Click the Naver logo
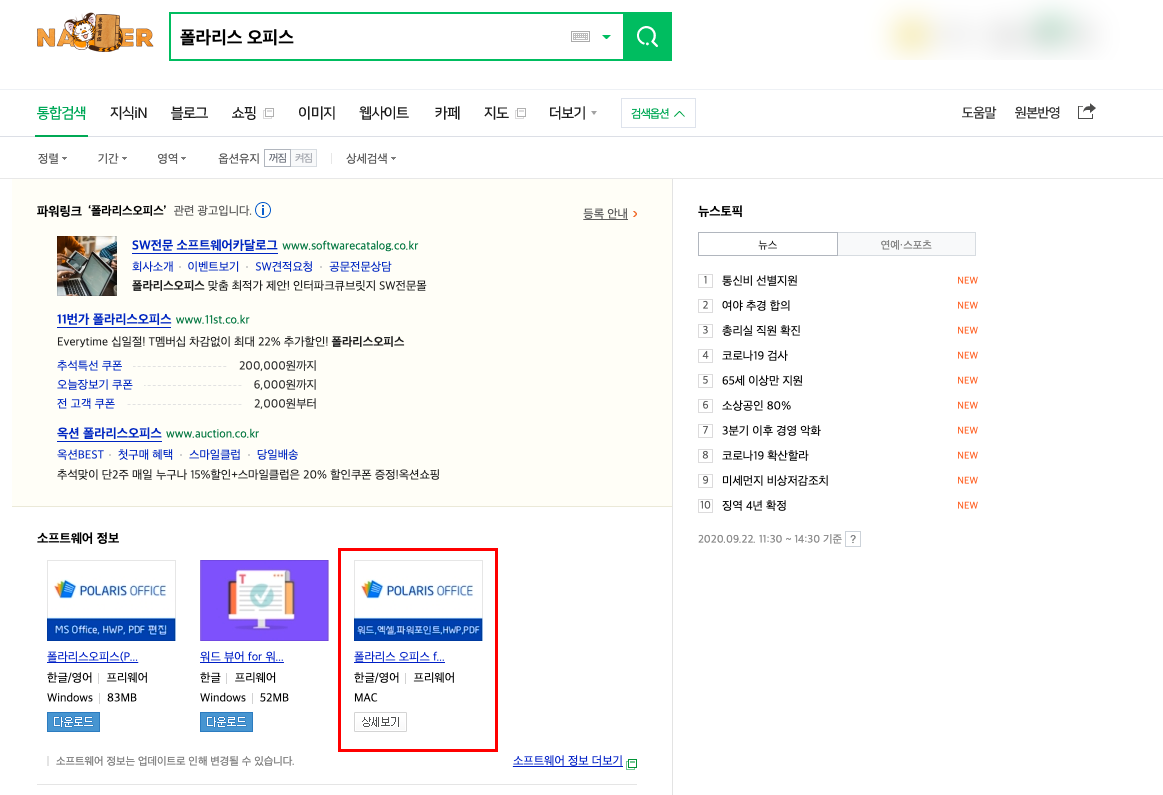Viewport: 1163px width, 795px height. point(95,33)
